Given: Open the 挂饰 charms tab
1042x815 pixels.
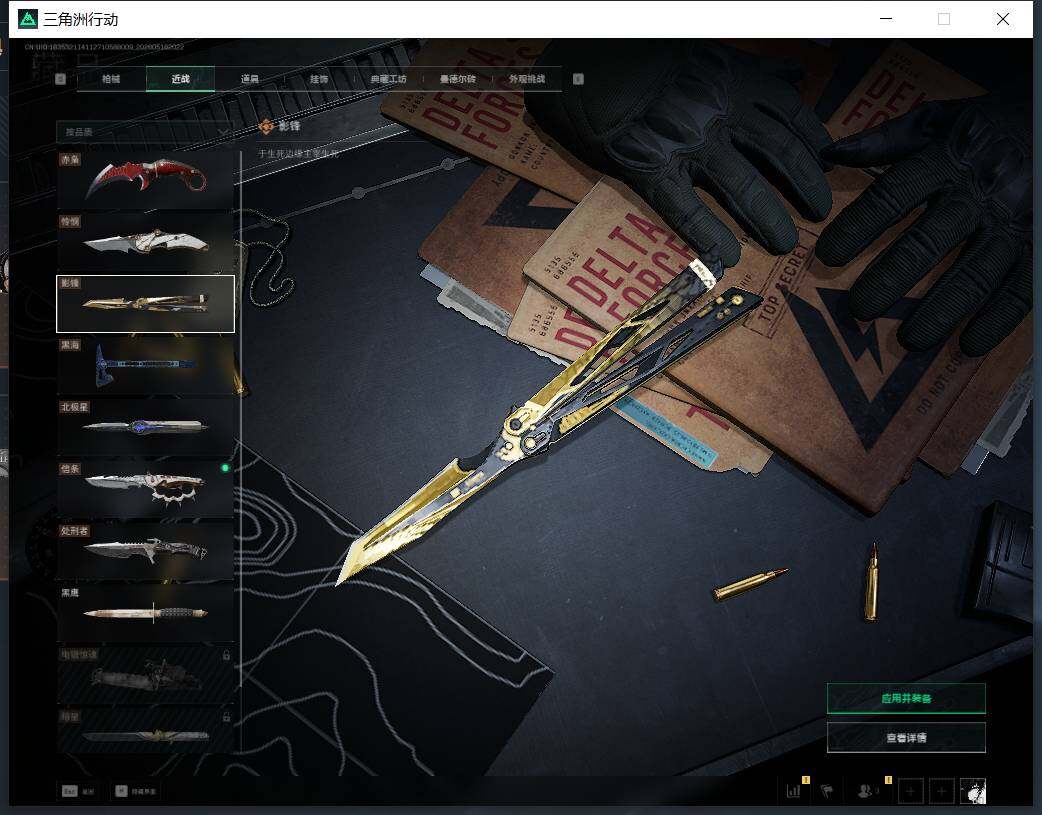Looking at the screenshot, I should tap(319, 79).
